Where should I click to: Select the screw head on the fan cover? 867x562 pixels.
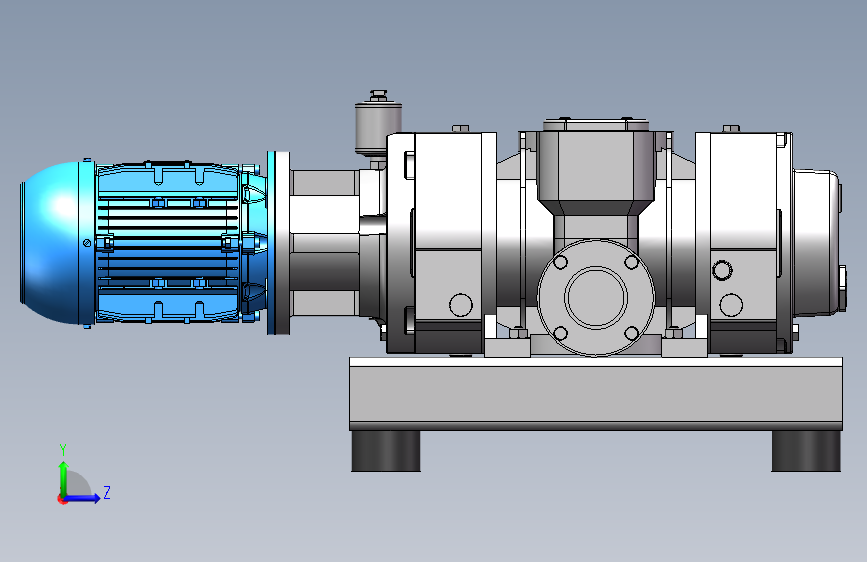[x=87, y=243]
